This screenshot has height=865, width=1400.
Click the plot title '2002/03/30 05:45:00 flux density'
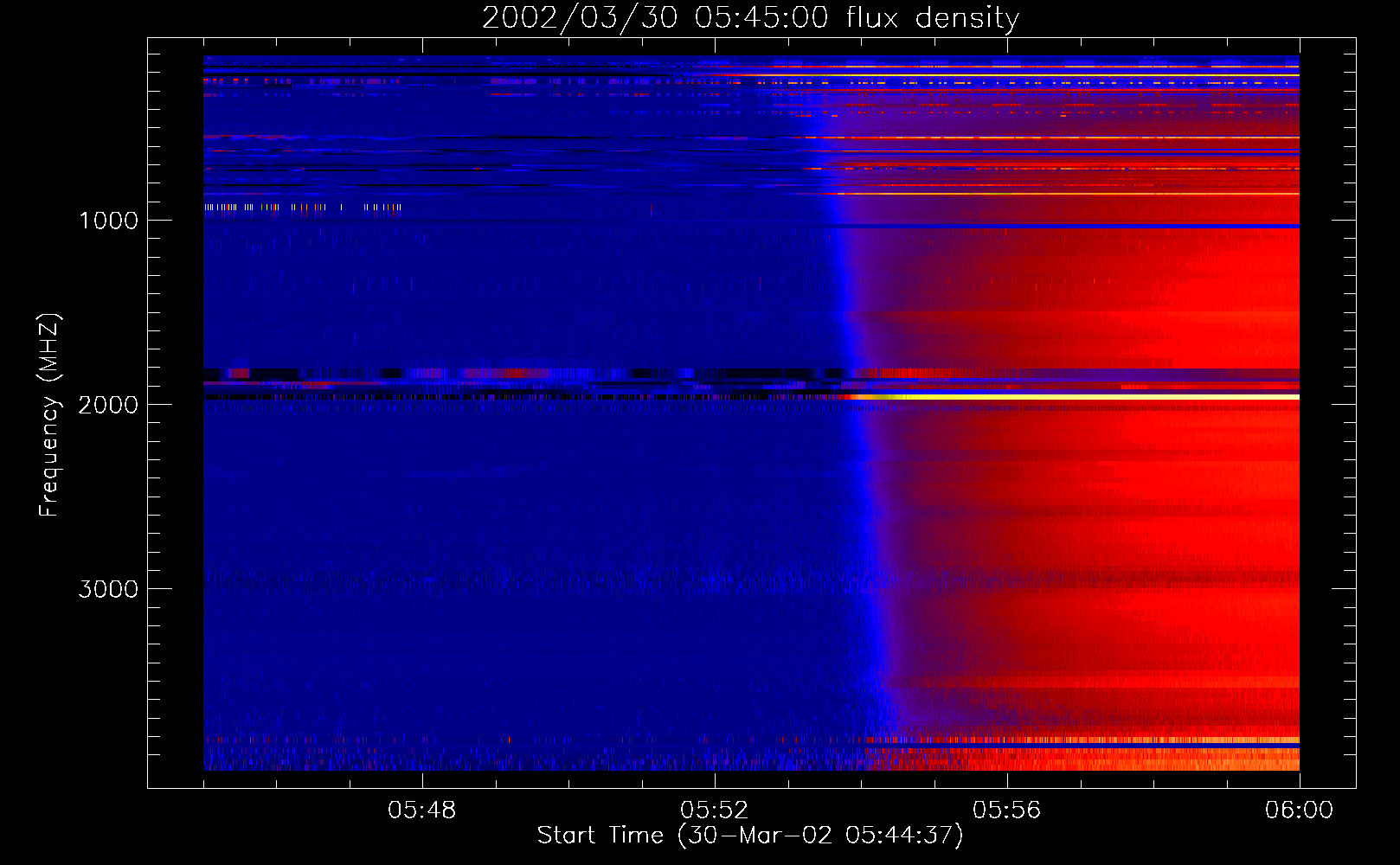coord(750,18)
